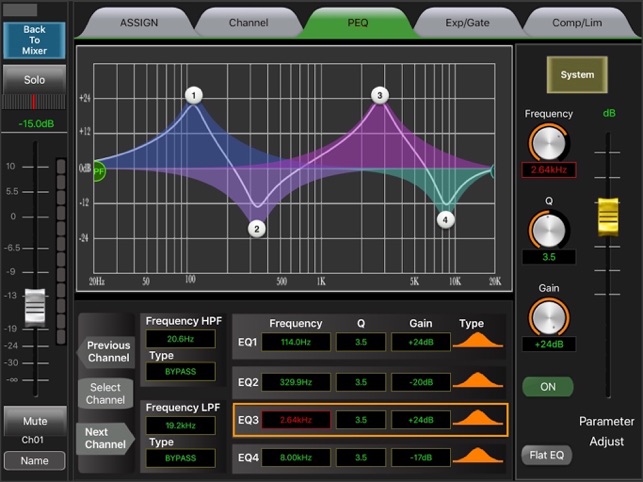
Task: Open LPF Type BYPASS selector
Action: point(180,458)
